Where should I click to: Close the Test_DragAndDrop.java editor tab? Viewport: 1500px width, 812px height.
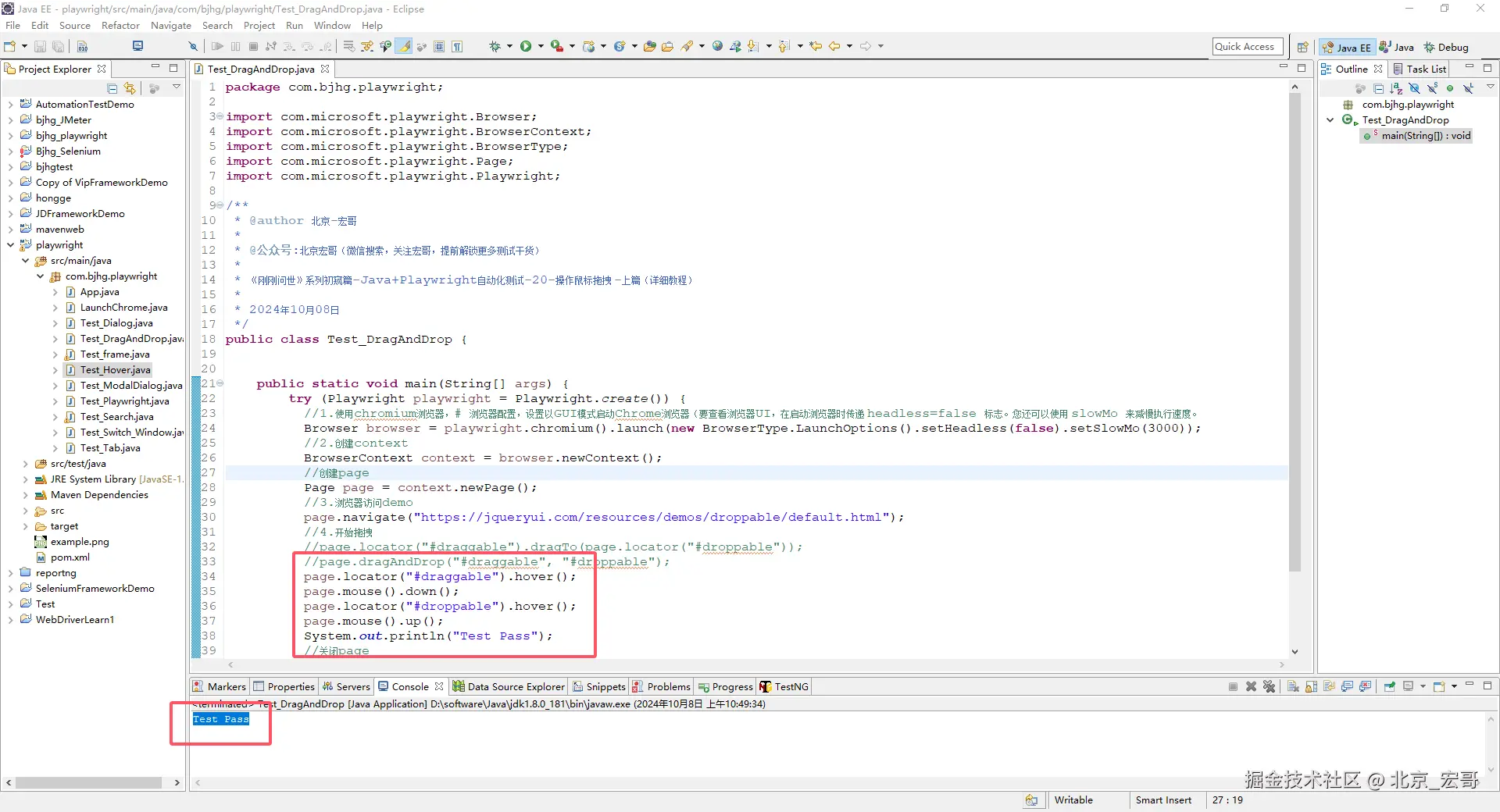(325, 69)
